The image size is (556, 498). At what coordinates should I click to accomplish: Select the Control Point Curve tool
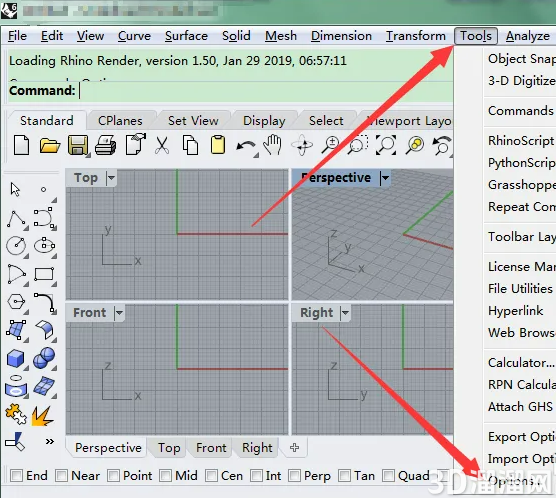(x=44, y=218)
